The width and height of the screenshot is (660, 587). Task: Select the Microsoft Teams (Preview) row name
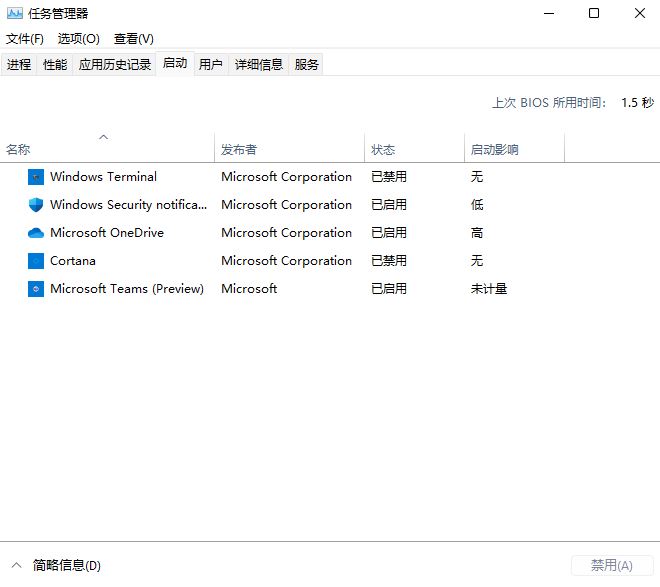click(x=127, y=289)
